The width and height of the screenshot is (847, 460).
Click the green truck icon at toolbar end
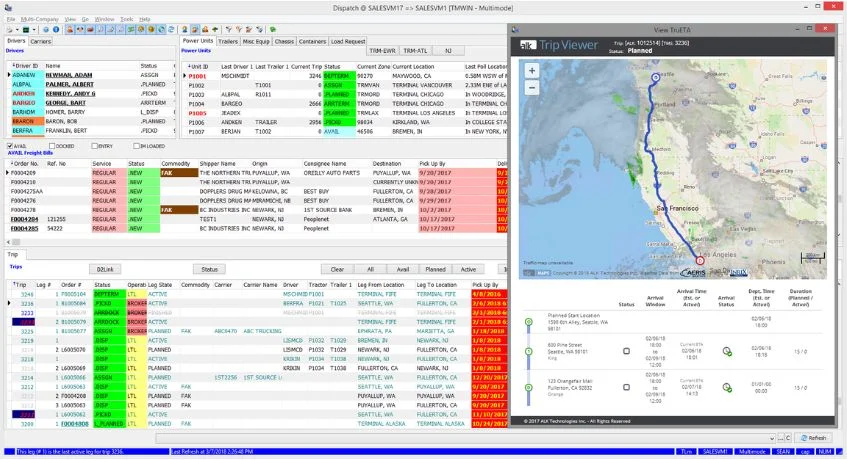click(272, 30)
